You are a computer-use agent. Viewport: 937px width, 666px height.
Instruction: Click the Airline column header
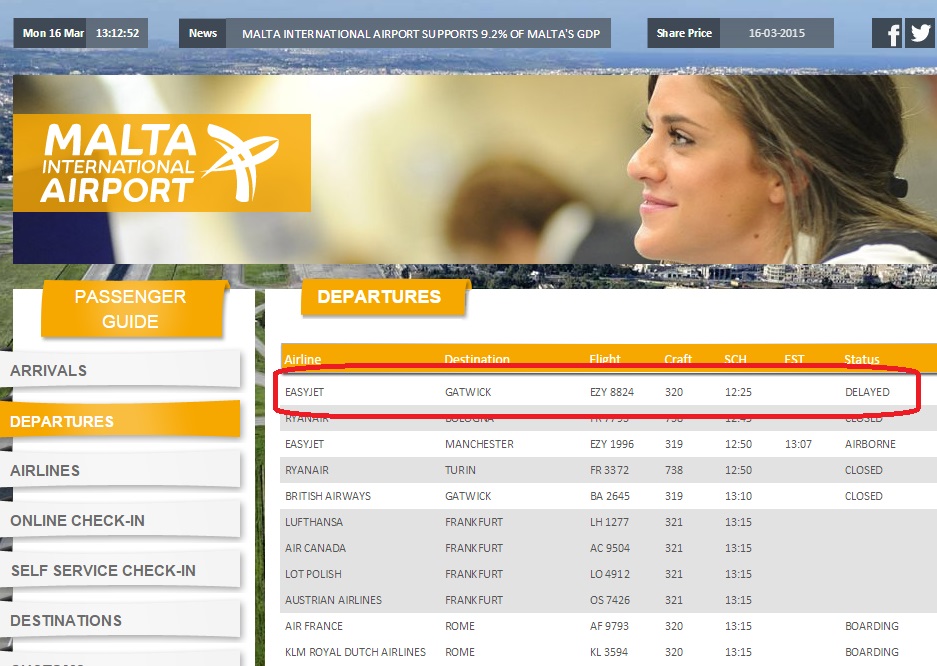pos(302,360)
